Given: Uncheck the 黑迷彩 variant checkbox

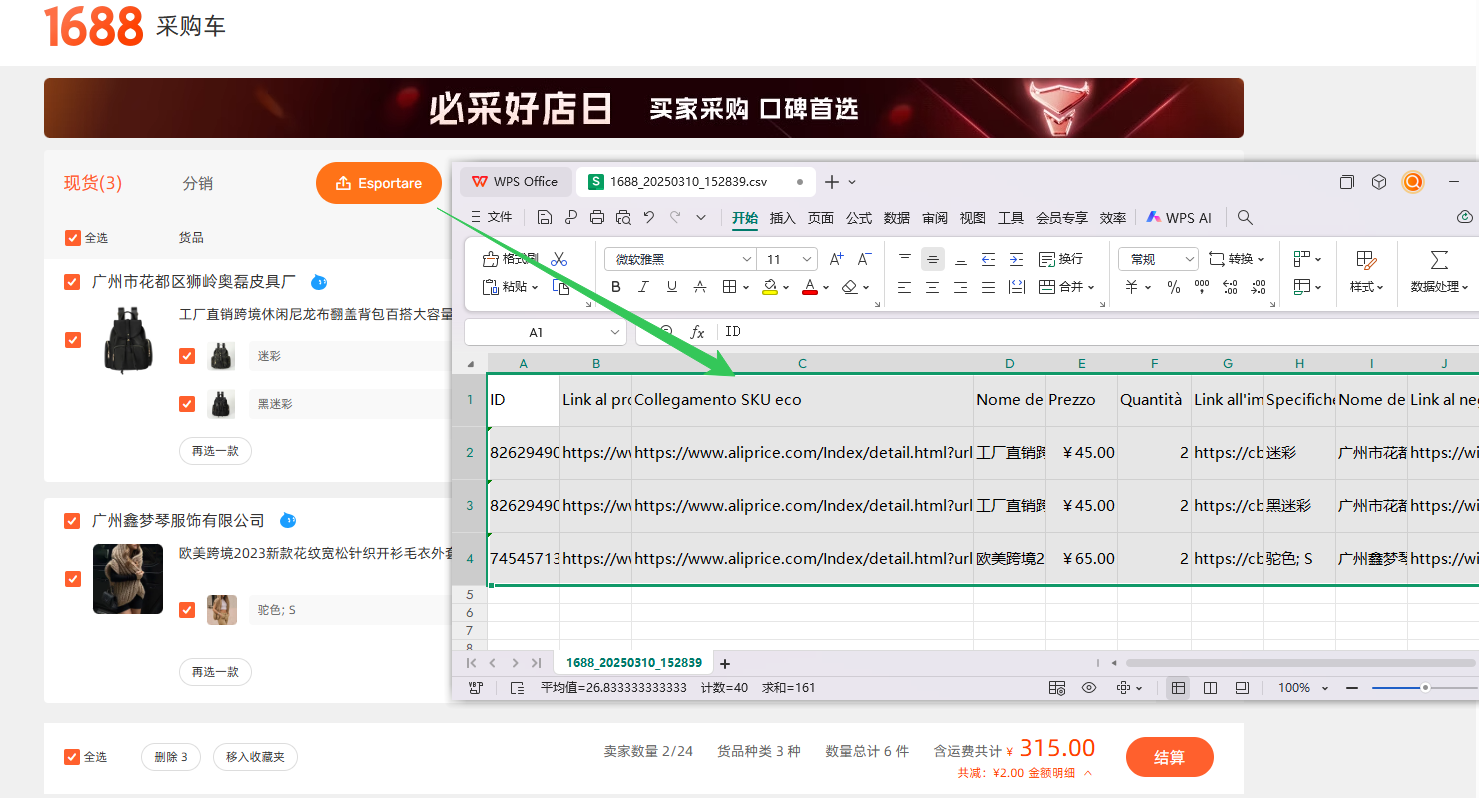Looking at the screenshot, I should coord(187,404).
